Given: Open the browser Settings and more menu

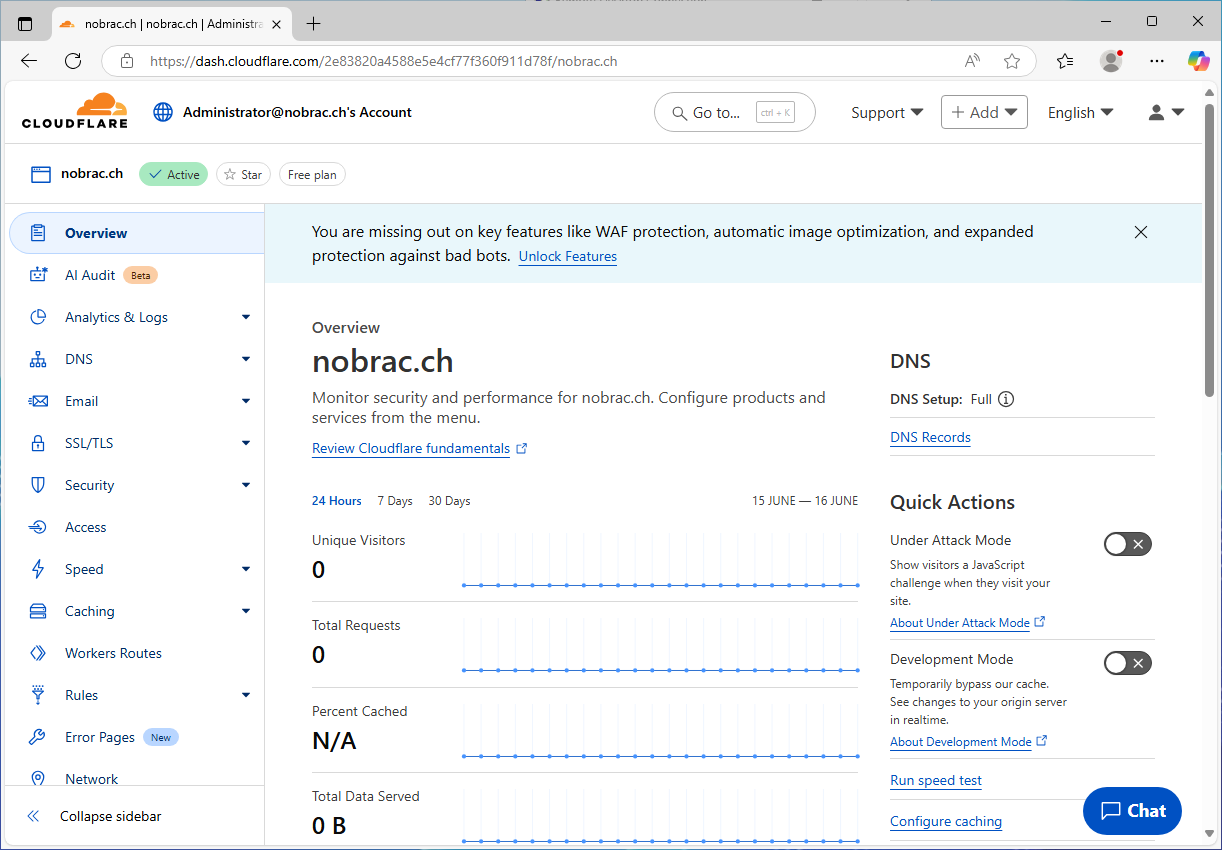Looking at the screenshot, I should tap(1157, 61).
